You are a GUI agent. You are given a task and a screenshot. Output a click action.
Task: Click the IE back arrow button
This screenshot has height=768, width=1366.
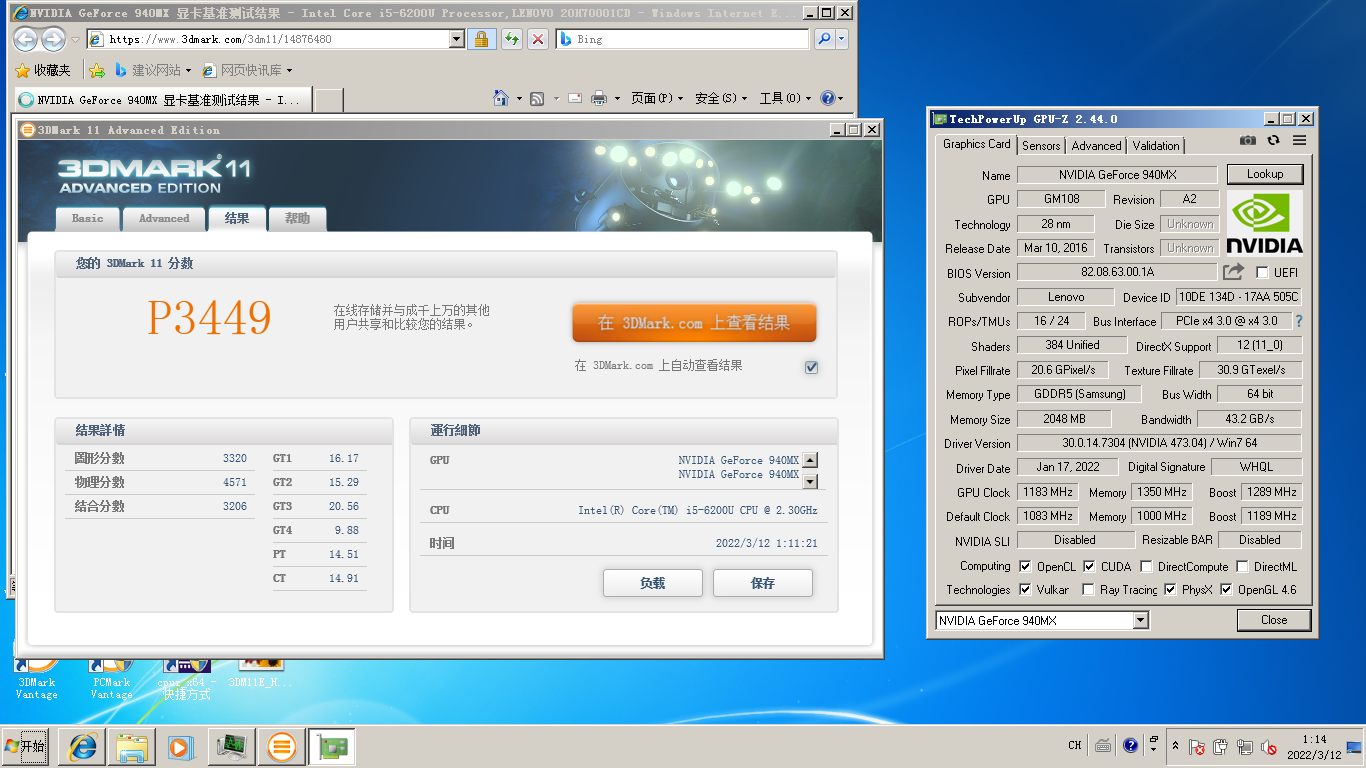[x=26, y=39]
